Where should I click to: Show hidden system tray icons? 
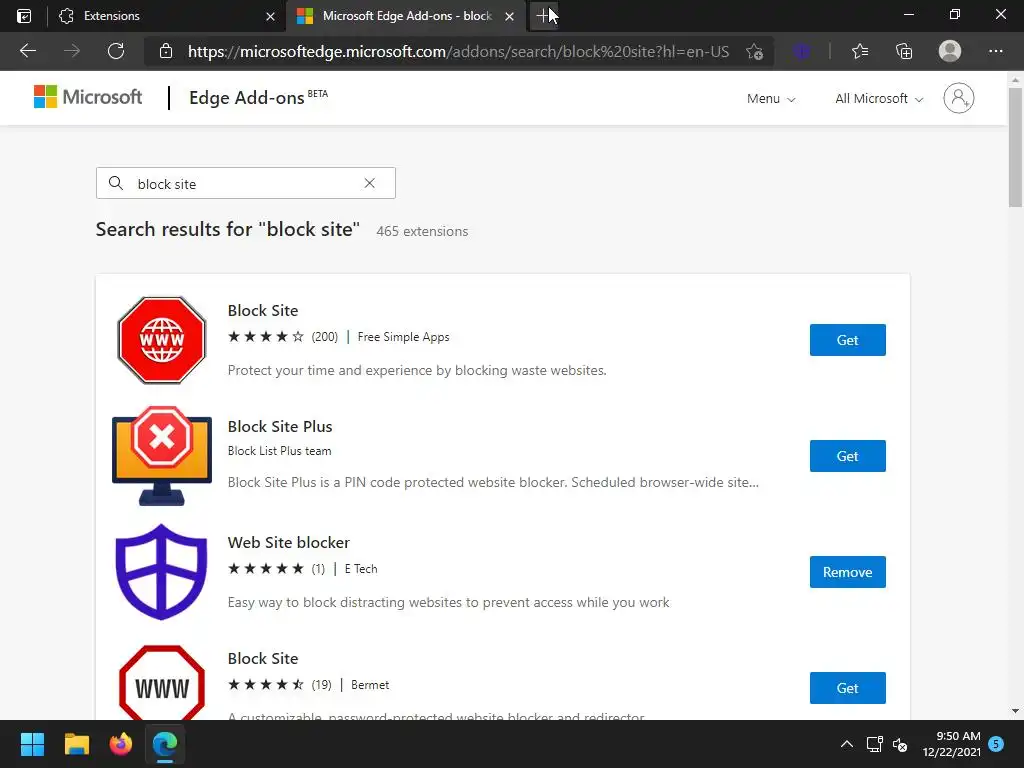(846, 744)
